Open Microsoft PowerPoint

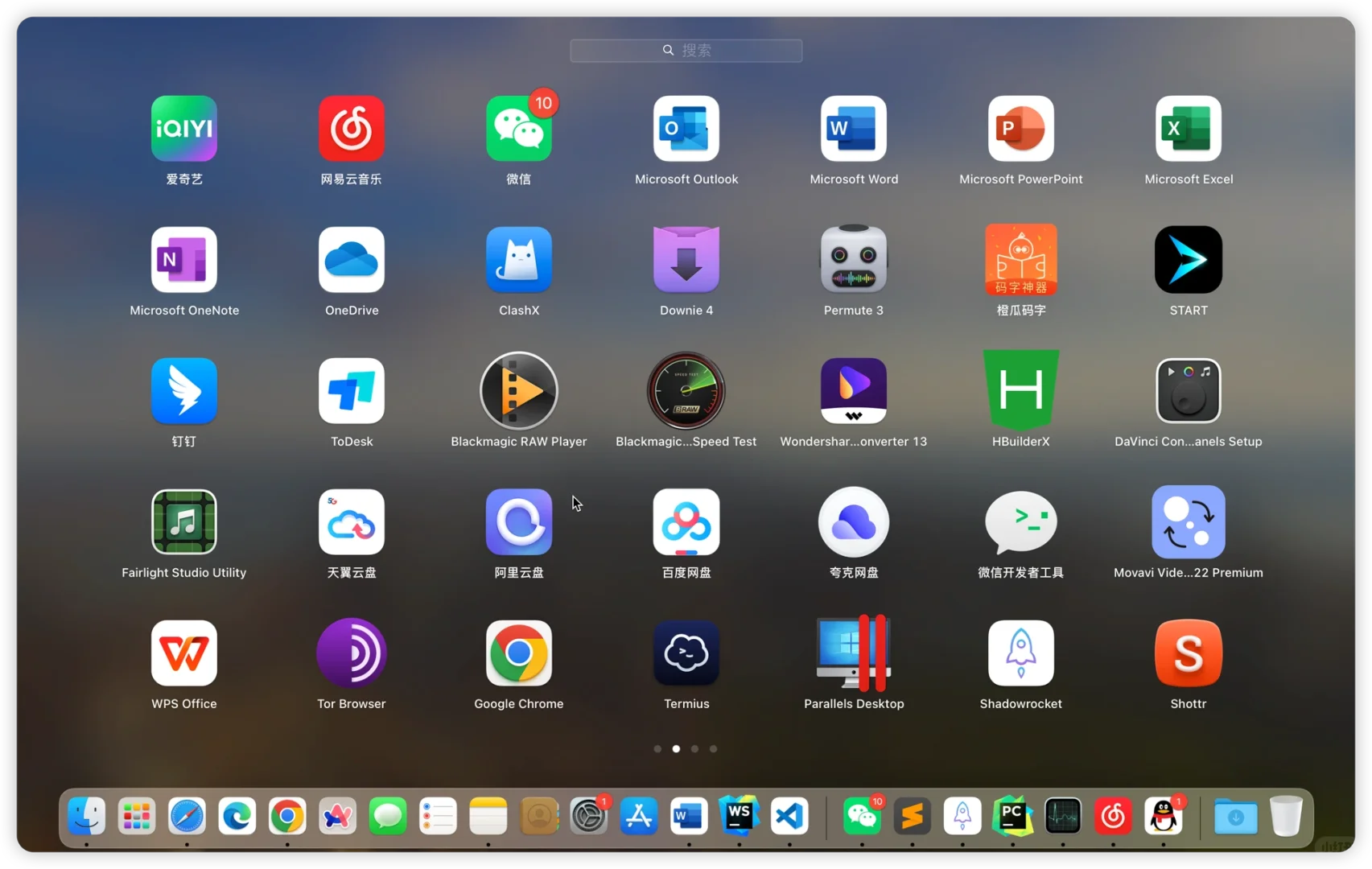click(1021, 129)
